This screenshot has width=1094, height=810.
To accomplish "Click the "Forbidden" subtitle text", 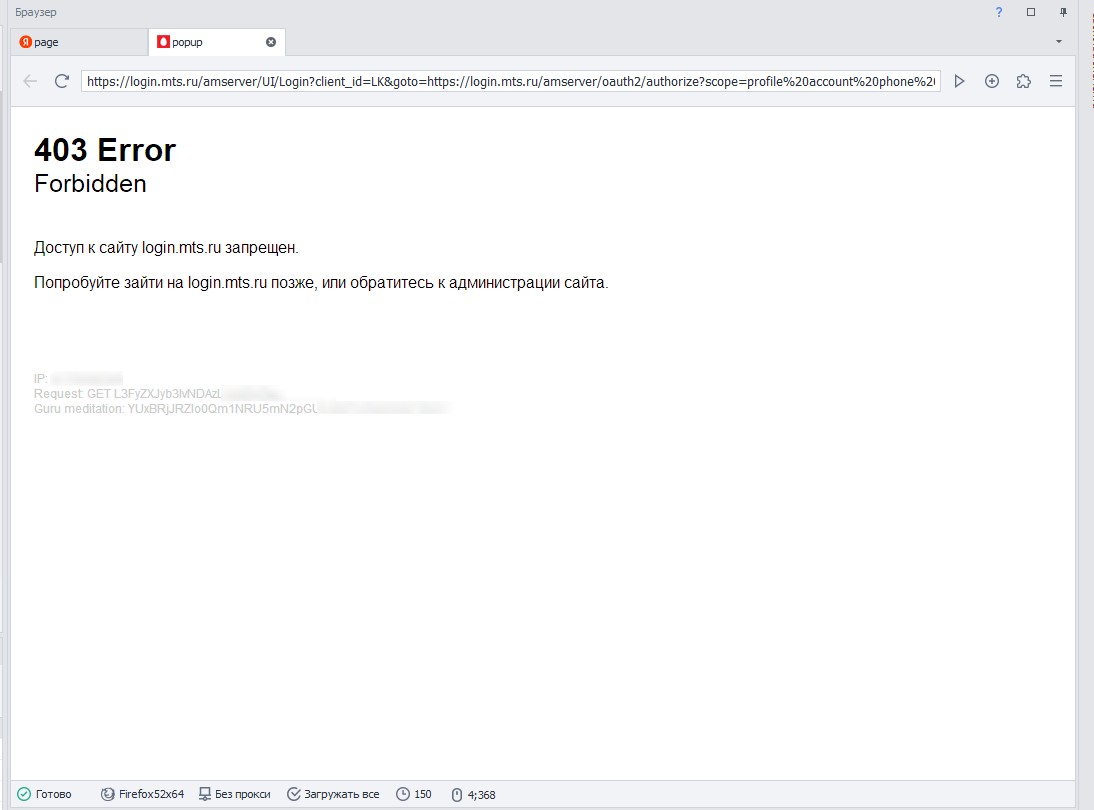I will 91,183.
